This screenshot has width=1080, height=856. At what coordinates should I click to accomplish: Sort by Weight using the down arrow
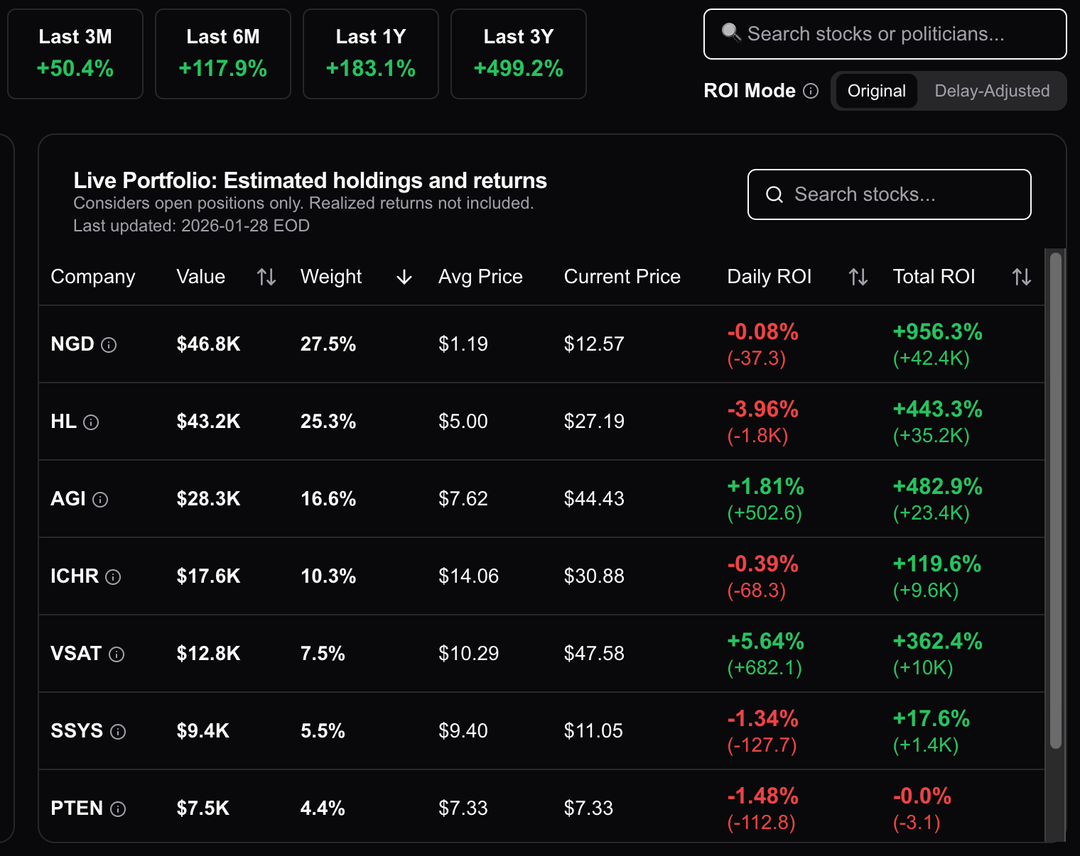404,277
